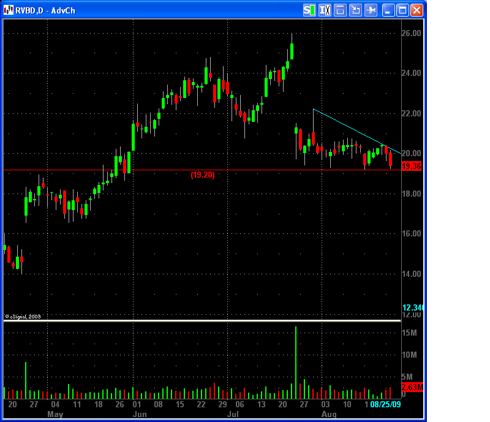Click the cyan 12.34 value on axis
The image size is (490, 422).
(x=413, y=307)
